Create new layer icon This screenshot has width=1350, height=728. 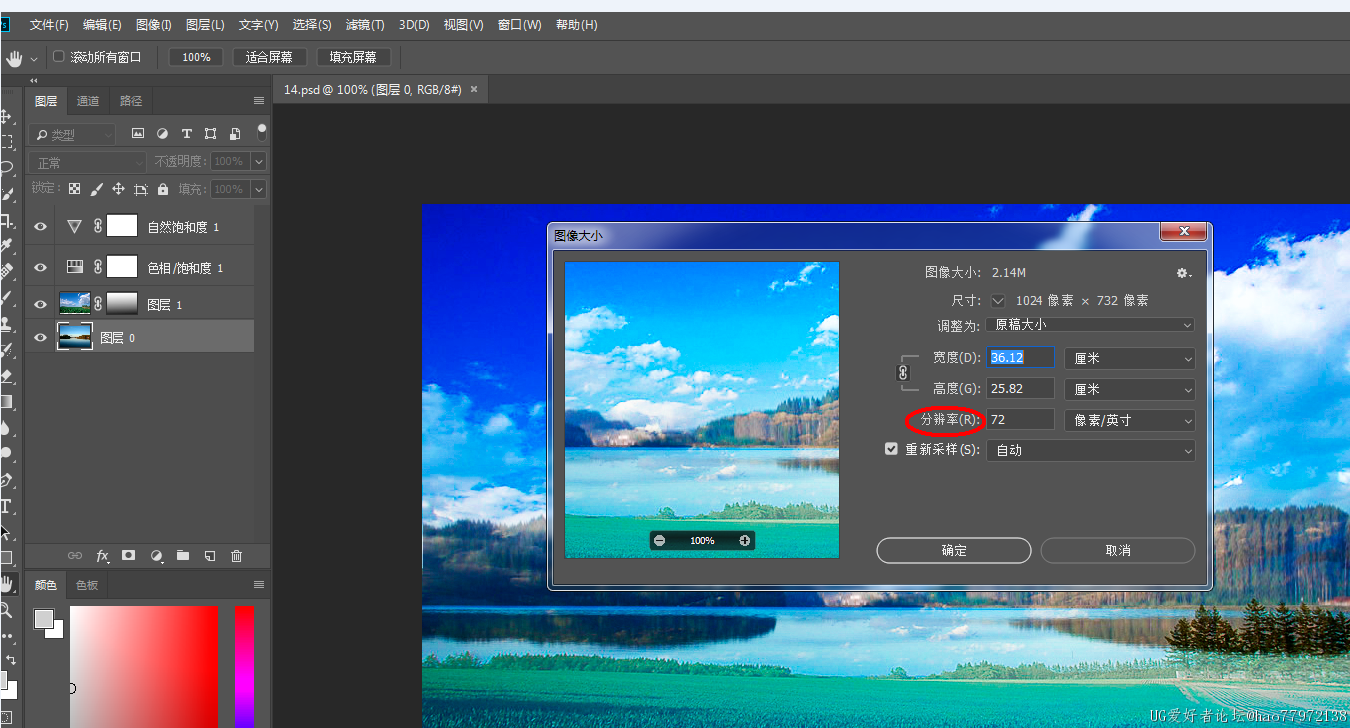[x=210, y=555]
